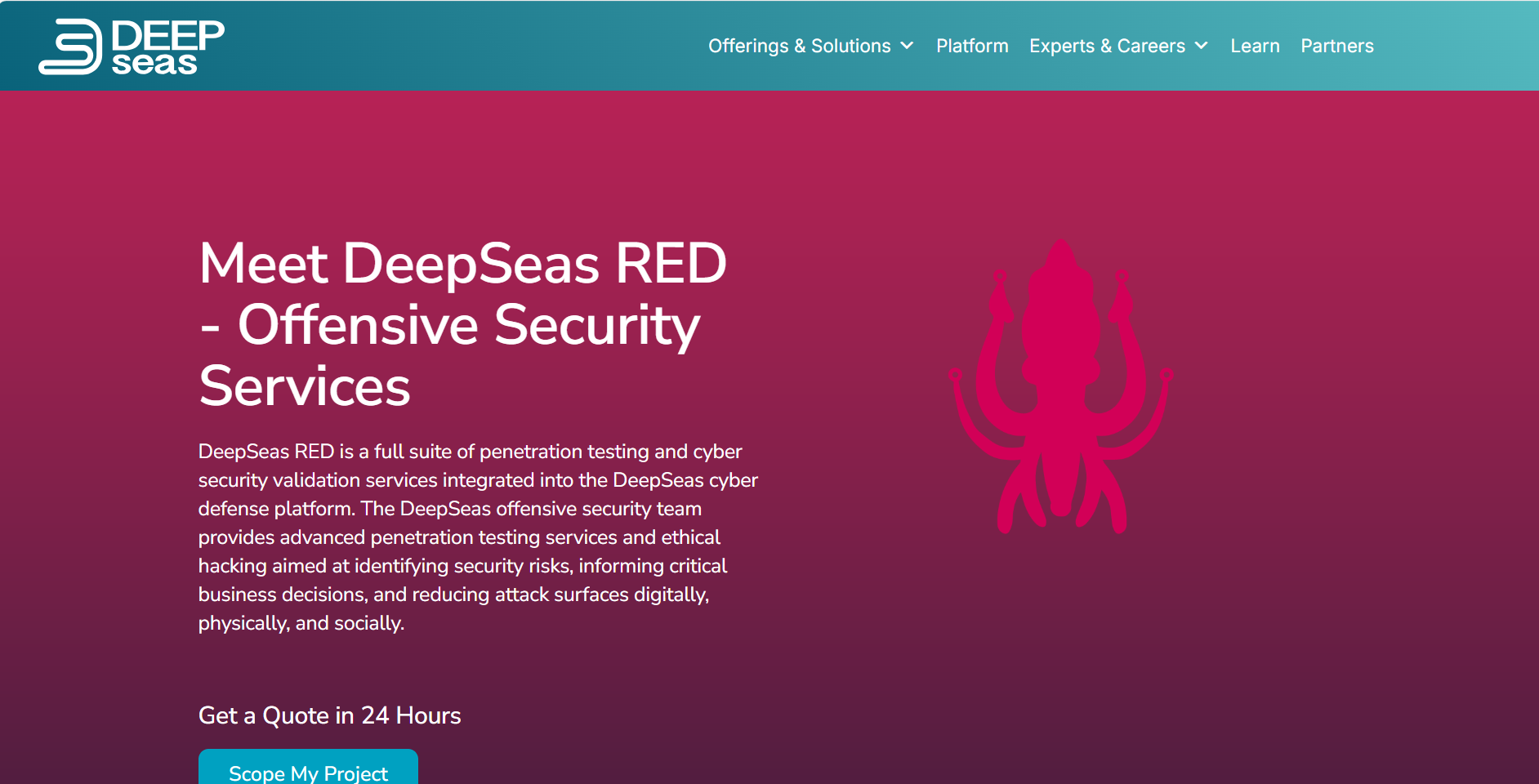
Task: Open the Experts & Careers menu
Action: (1107, 46)
